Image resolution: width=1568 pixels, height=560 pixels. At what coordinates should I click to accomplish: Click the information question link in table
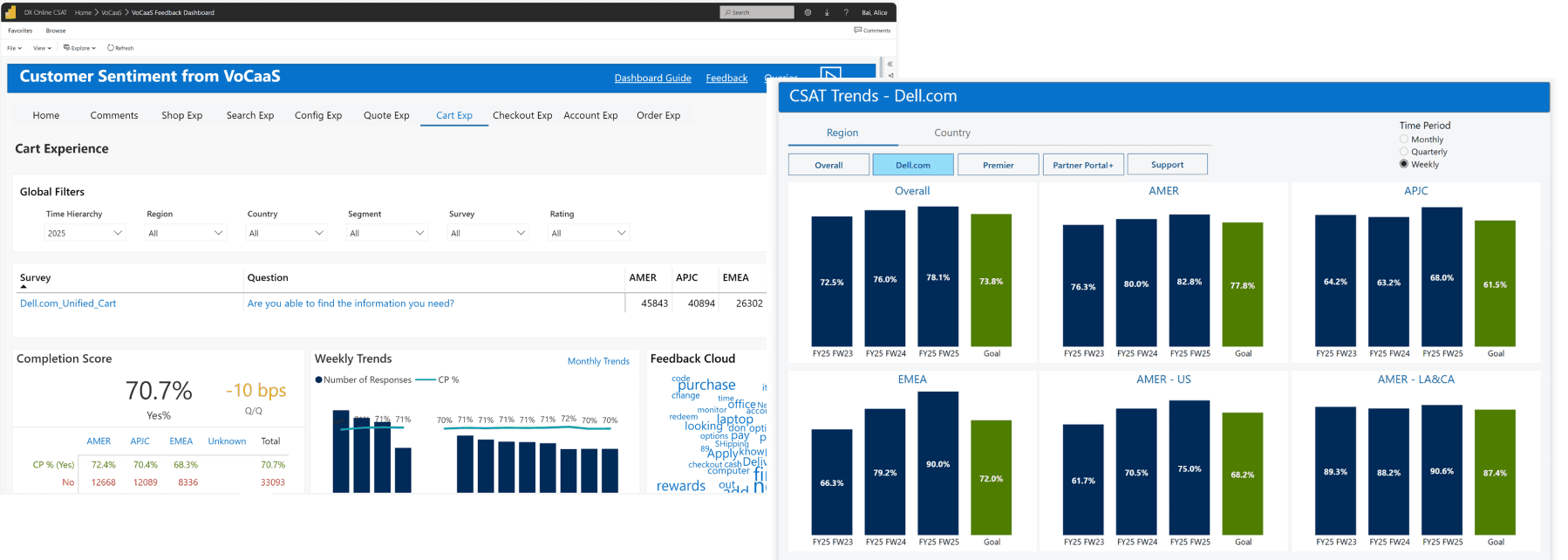(x=351, y=304)
